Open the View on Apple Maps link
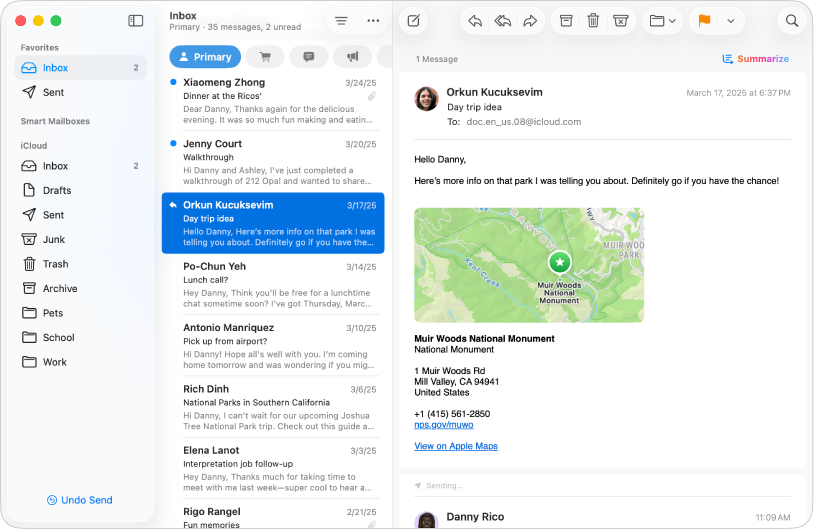This screenshot has height=532, width=814. [x=455, y=446]
